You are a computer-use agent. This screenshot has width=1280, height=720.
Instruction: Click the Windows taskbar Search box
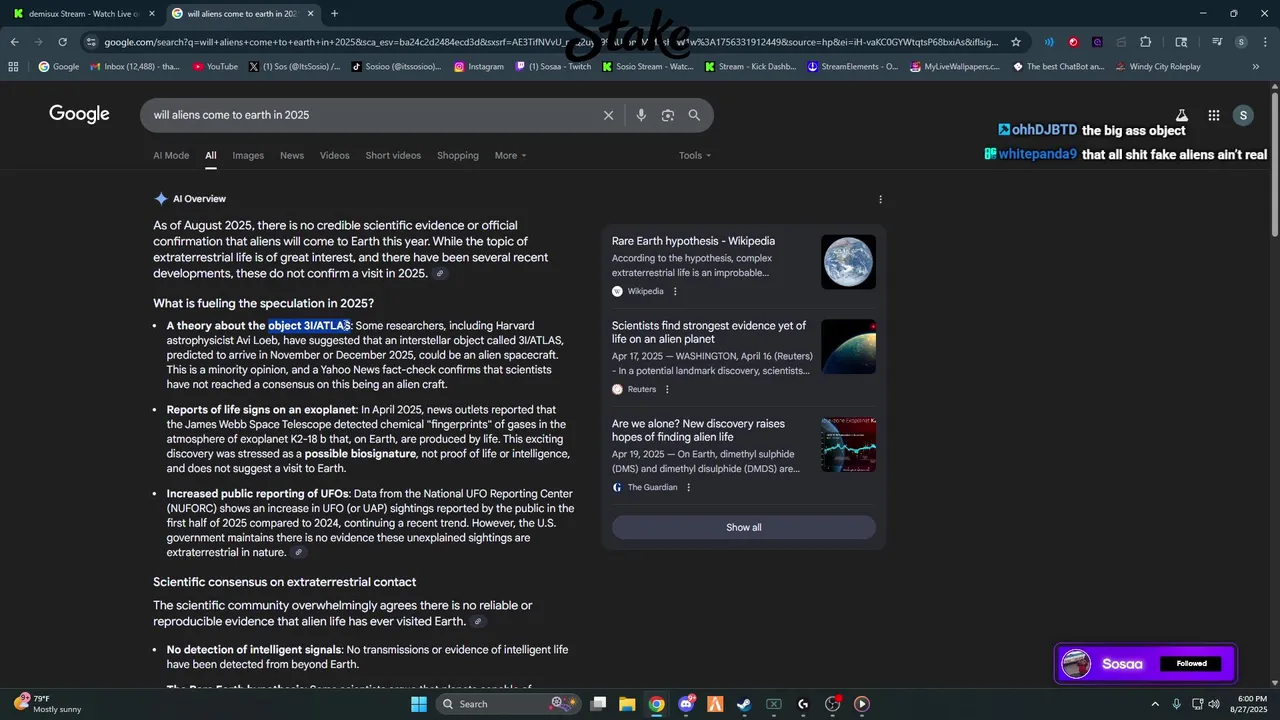click(x=510, y=704)
